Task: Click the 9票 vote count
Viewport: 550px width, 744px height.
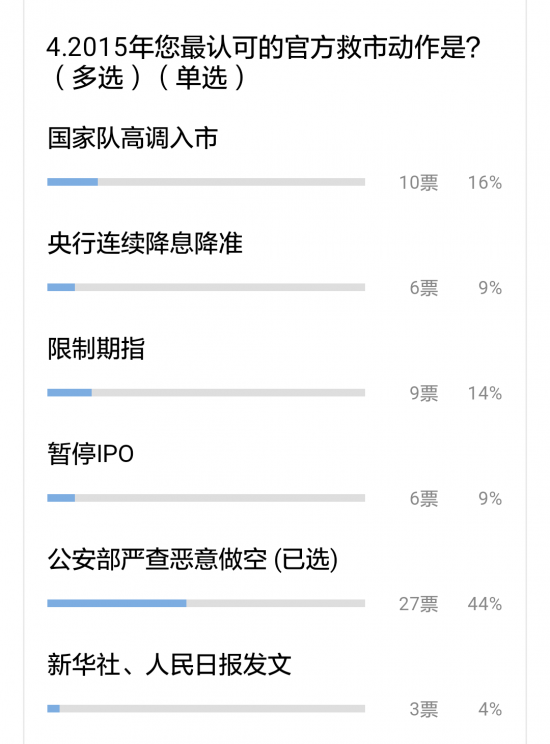Action: pyautogui.click(x=424, y=393)
